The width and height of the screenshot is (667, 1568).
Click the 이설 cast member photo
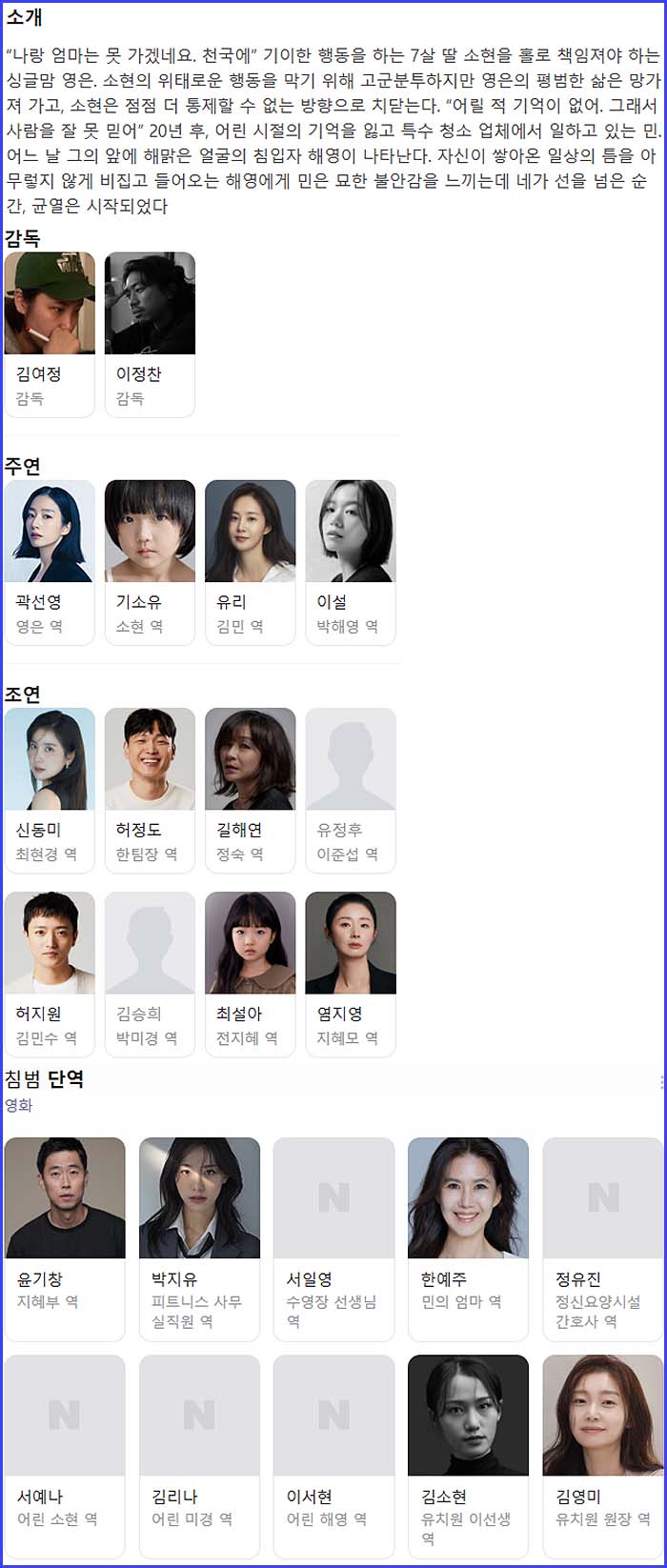pos(351,531)
